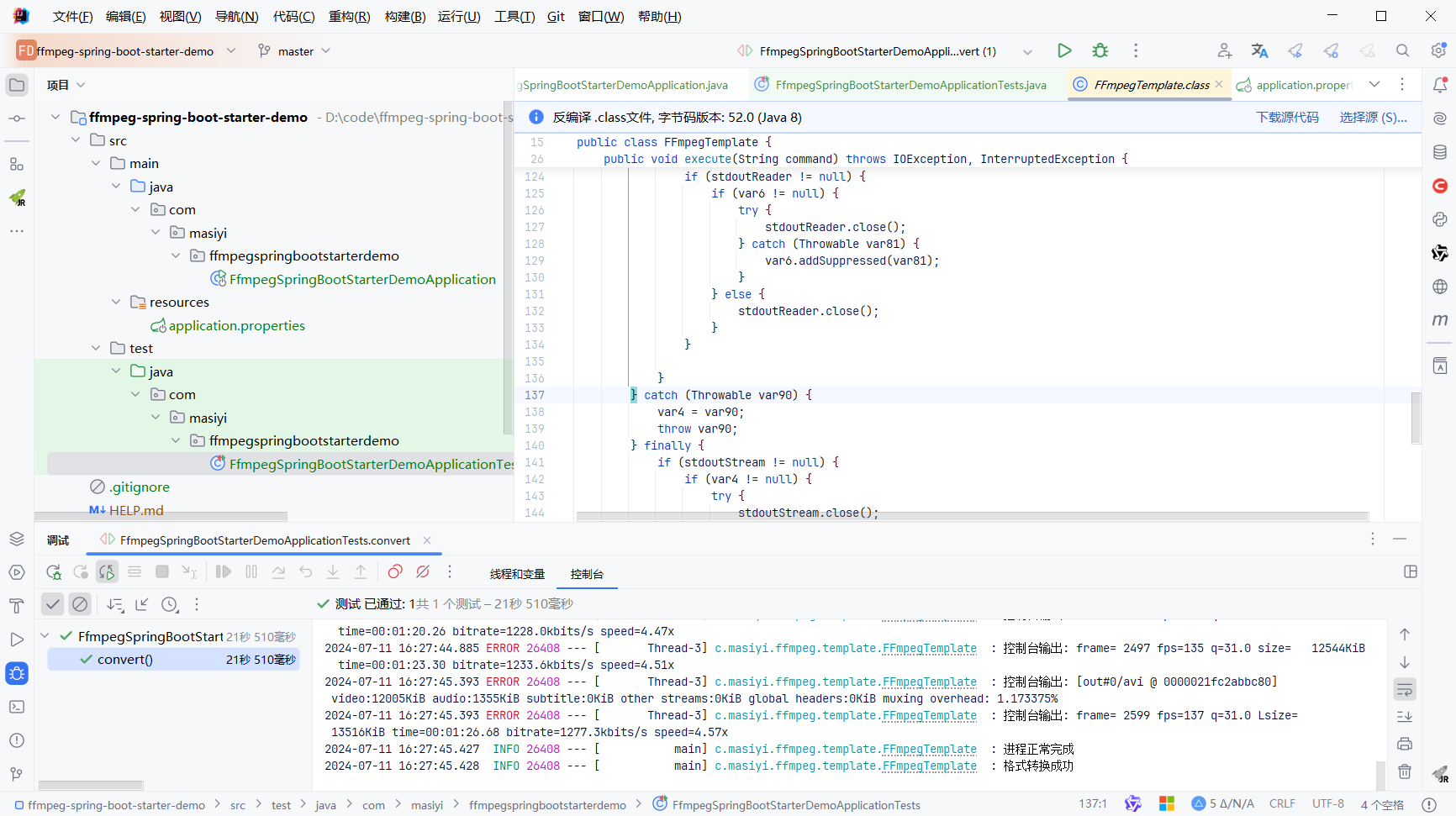This screenshot has height=816, width=1456.
Task: Open run configuration dropdown arrow
Action: pyautogui.click(x=1027, y=51)
